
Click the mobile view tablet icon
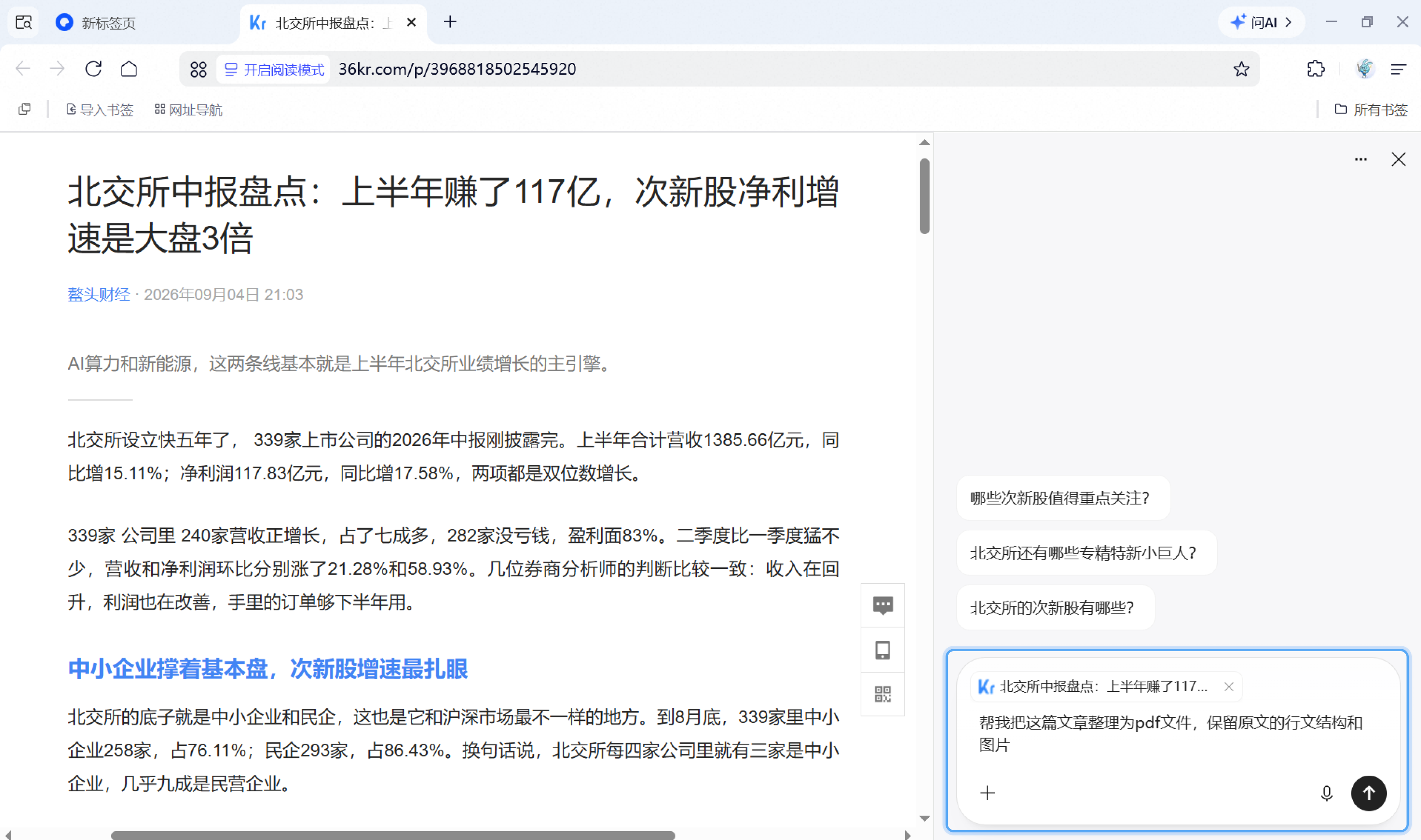pos(883,650)
